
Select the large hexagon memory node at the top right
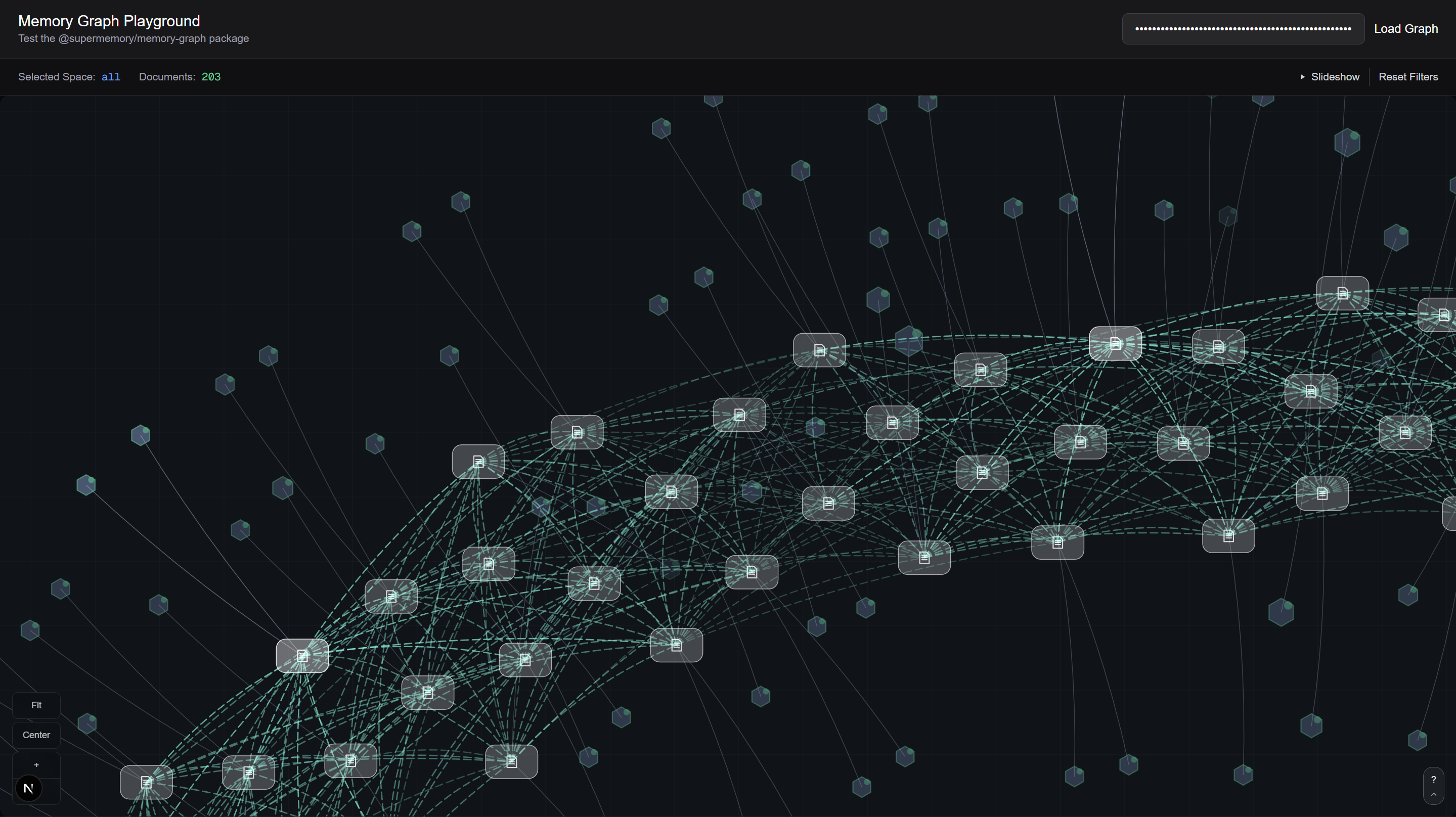[1347, 142]
